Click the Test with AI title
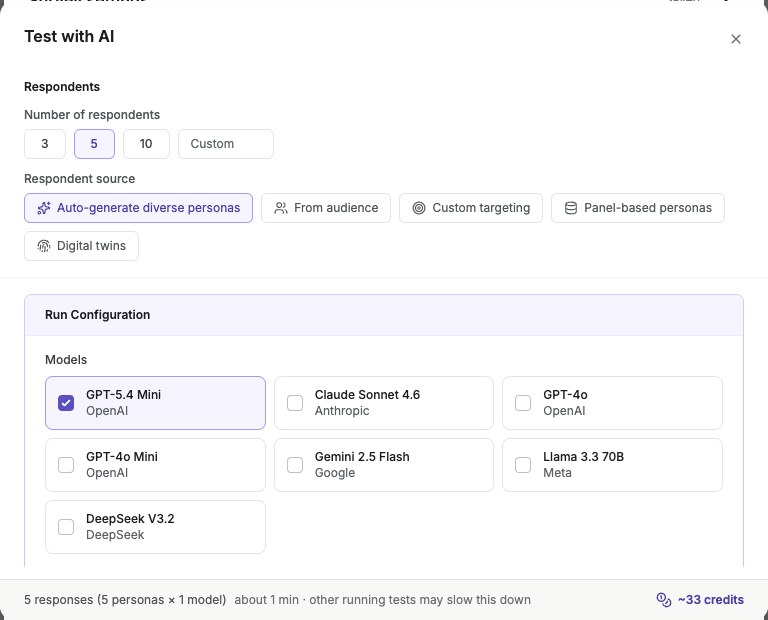The width and height of the screenshot is (768, 620). pos(69,37)
